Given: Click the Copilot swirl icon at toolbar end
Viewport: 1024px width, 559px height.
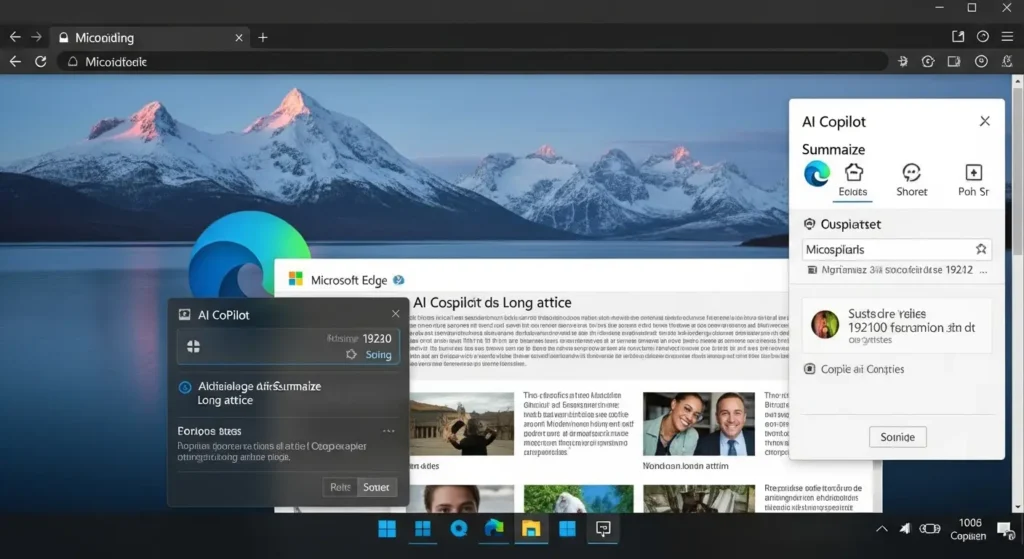Looking at the screenshot, I should 1007,61.
